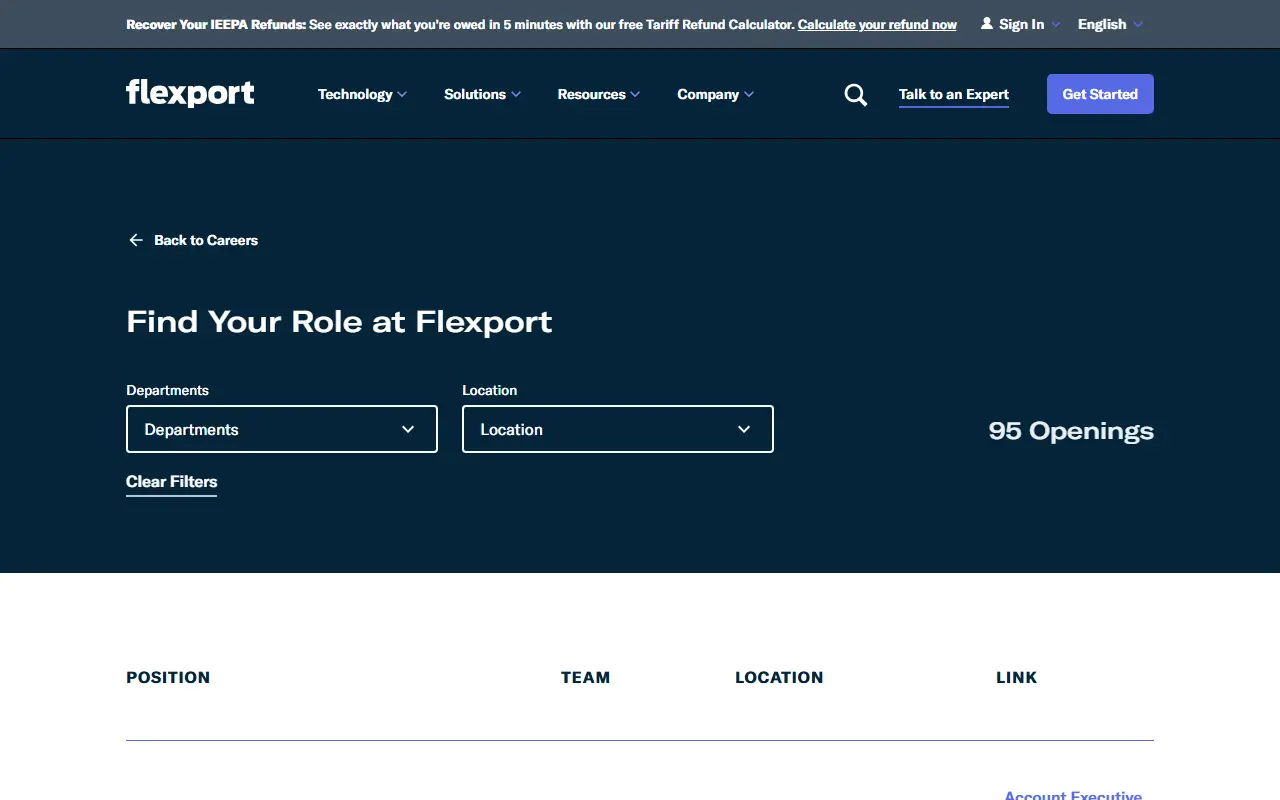1280x800 pixels.
Task: Click the back arrow beside Back to Careers
Action: (136, 240)
